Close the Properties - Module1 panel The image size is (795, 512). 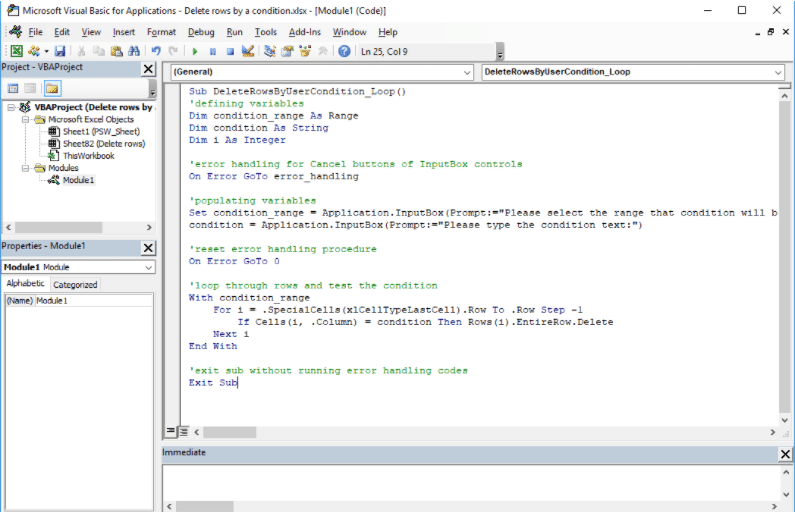pos(148,247)
